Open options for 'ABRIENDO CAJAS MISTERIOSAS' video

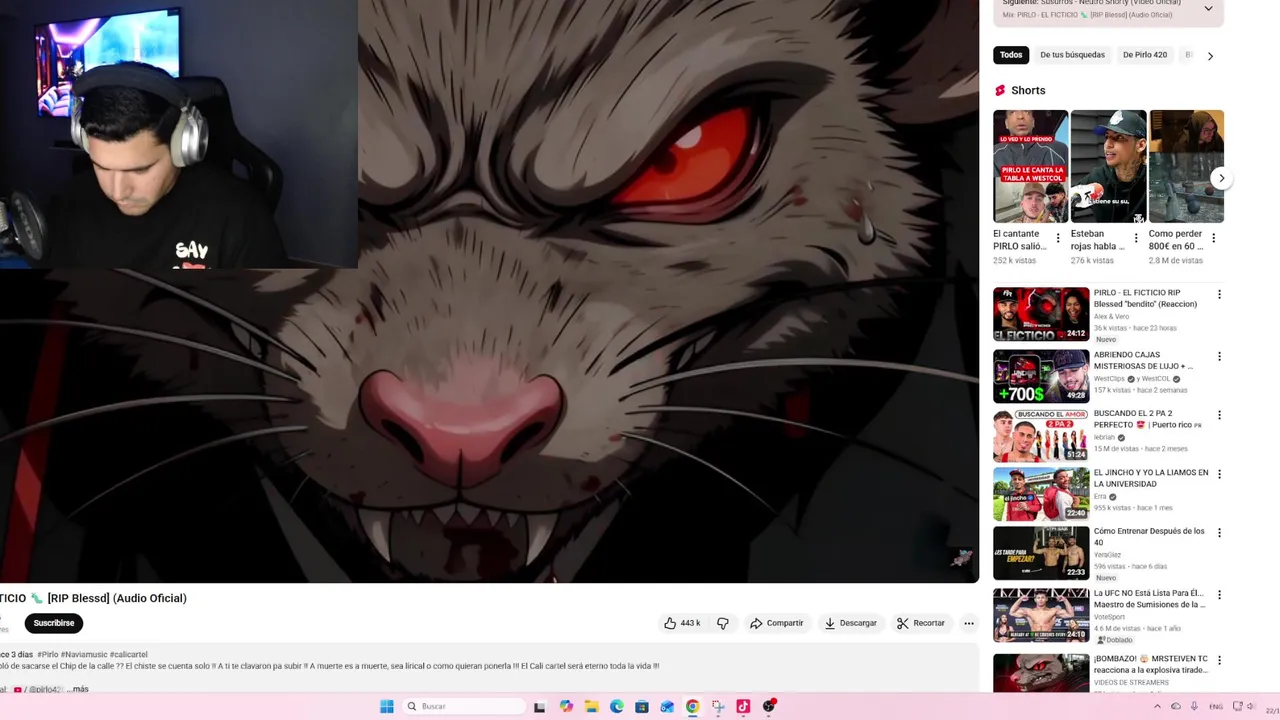(1219, 356)
